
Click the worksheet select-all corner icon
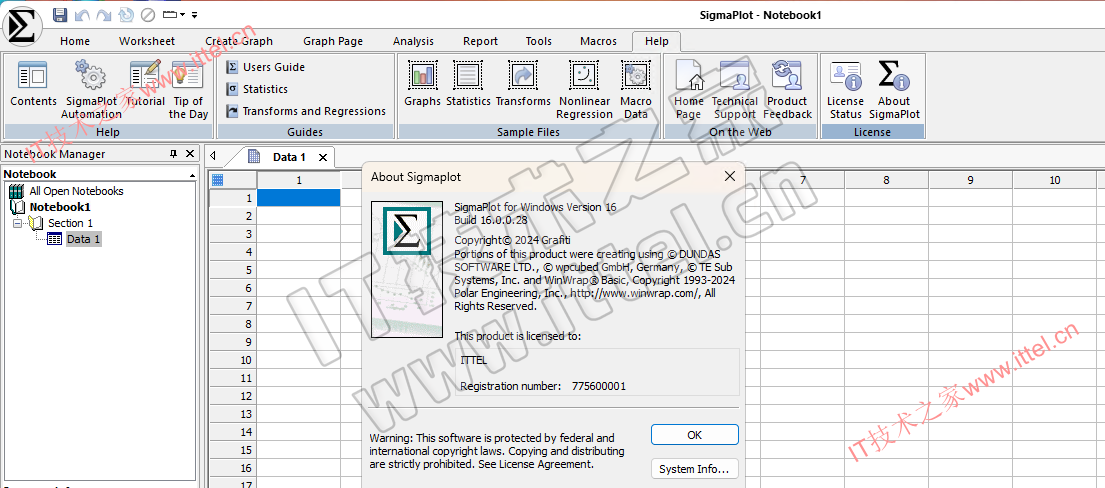218,181
